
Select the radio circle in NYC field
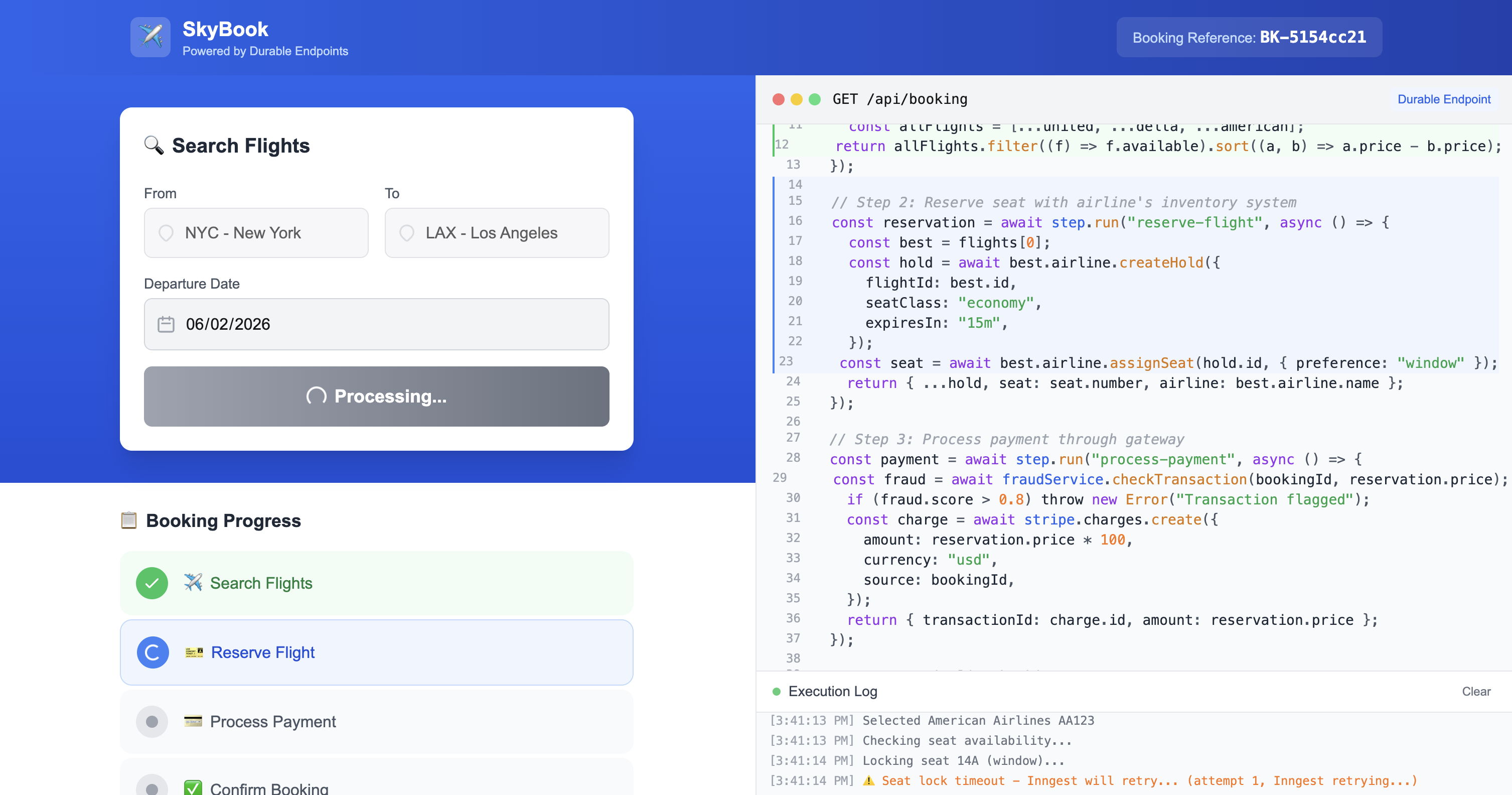[166, 233]
